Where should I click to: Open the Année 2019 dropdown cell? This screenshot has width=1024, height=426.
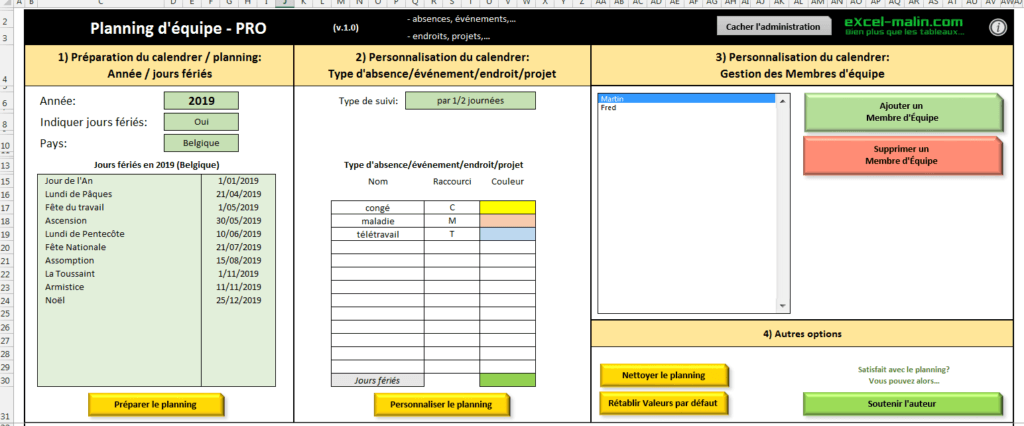coord(201,100)
